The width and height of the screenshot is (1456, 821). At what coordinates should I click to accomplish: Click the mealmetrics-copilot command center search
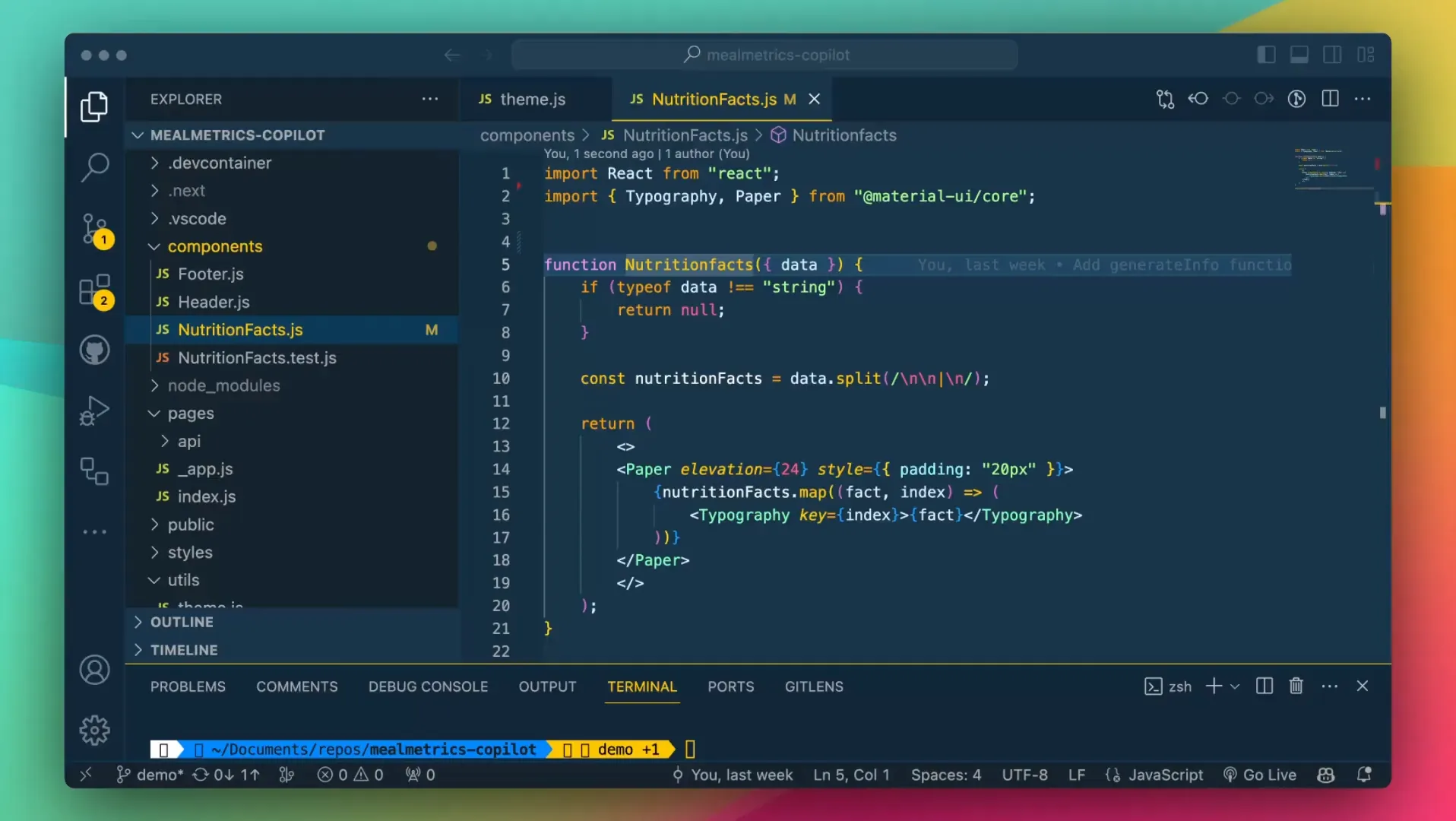764,55
